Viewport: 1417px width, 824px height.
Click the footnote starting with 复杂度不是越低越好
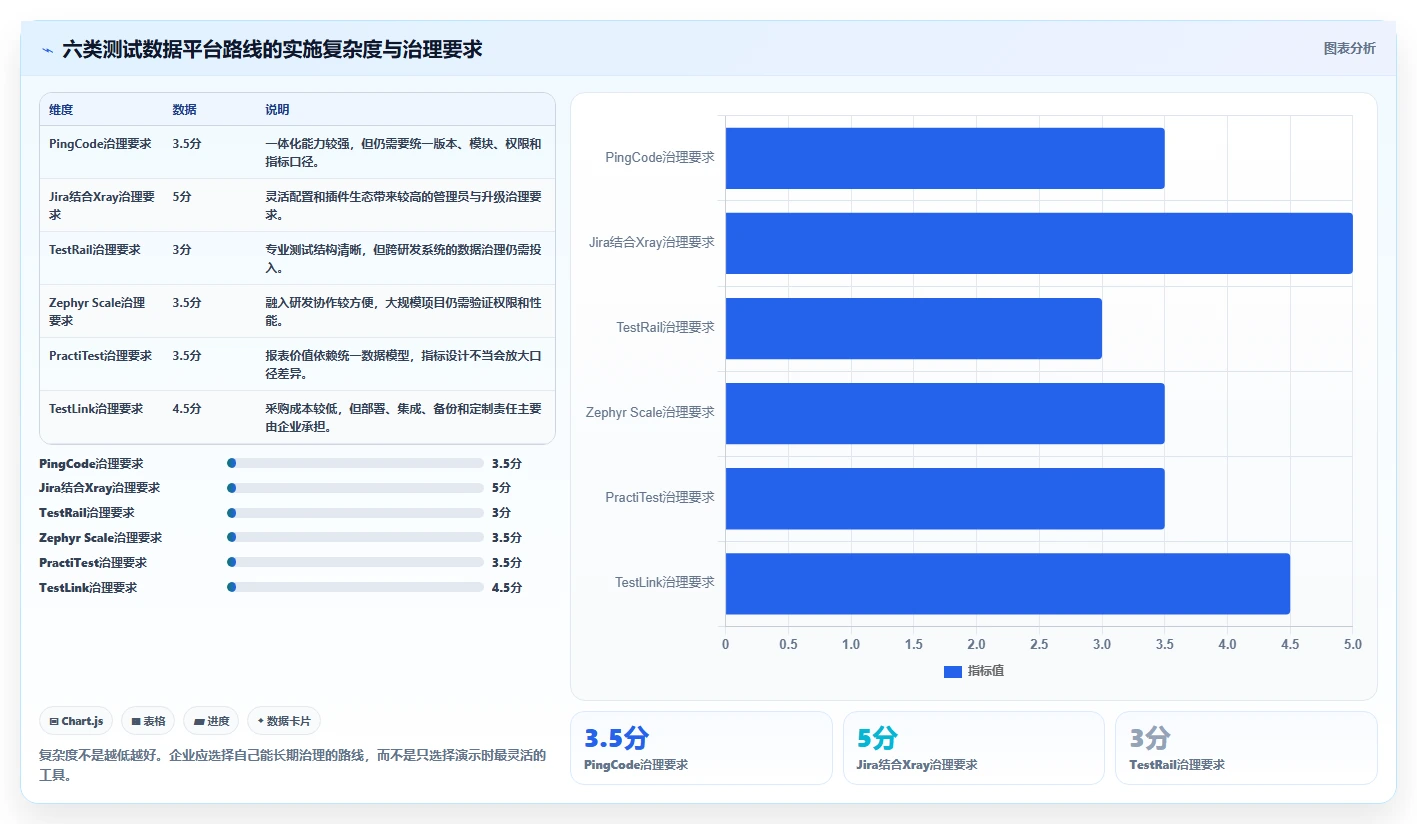pos(292,765)
